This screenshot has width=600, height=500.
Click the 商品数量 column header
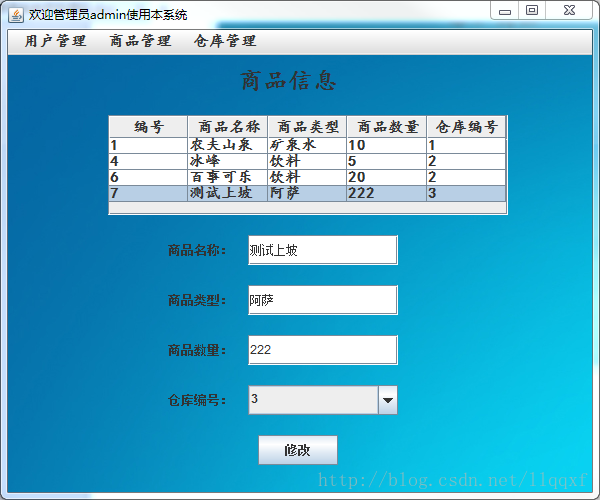387,127
